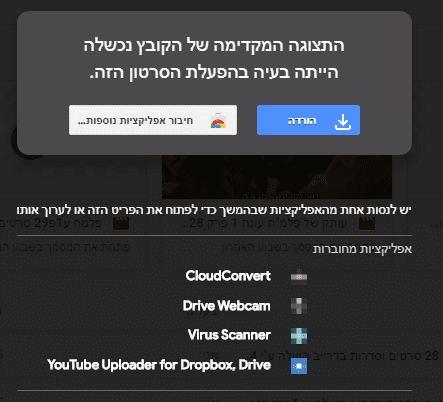This screenshot has height=402, width=443.
Task: Click the Drive Webcam app icon
Action: point(299,306)
